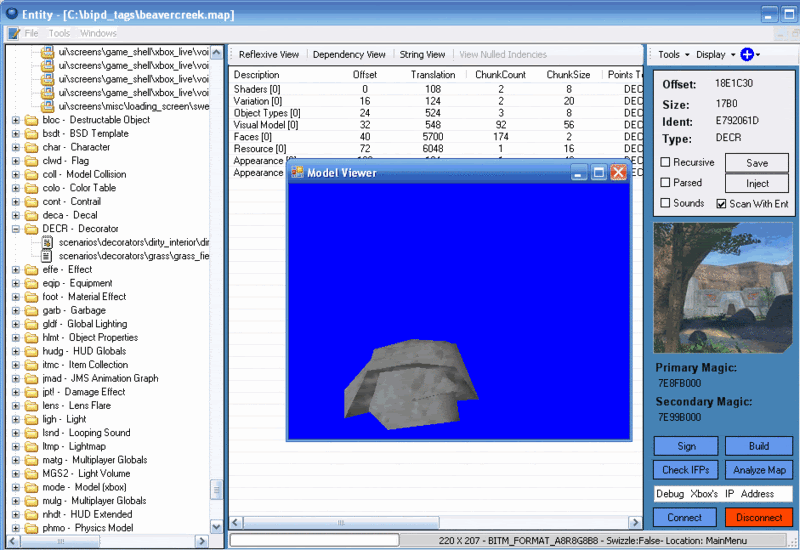
Task: Expand the itmc Item Collection node
Action: [x=16, y=365]
